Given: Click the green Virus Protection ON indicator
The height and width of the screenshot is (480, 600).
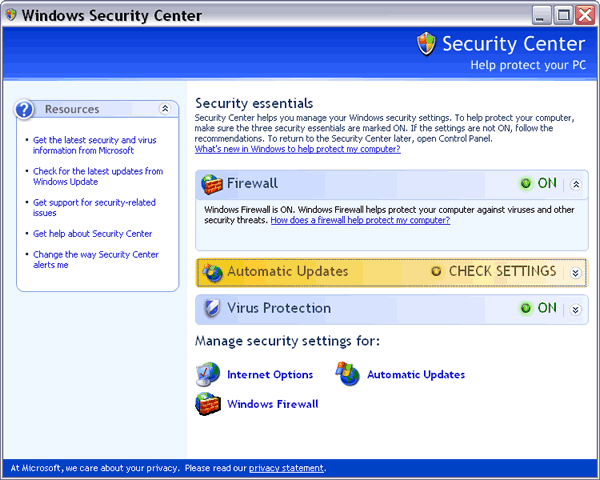Looking at the screenshot, I should [x=526, y=308].
